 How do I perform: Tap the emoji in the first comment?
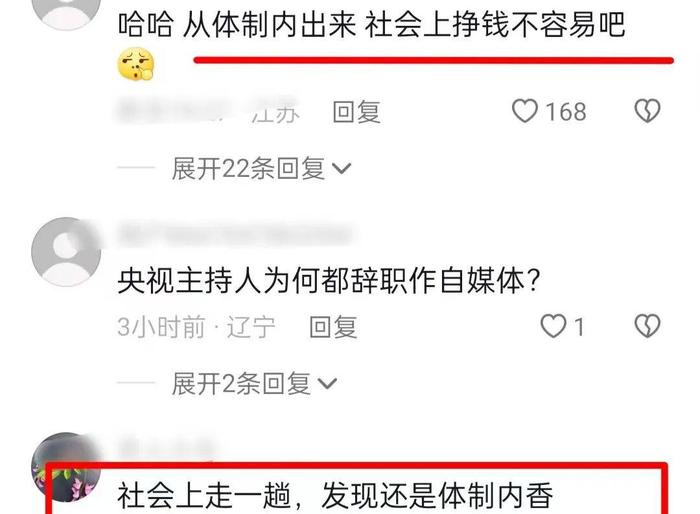[136, 64]
